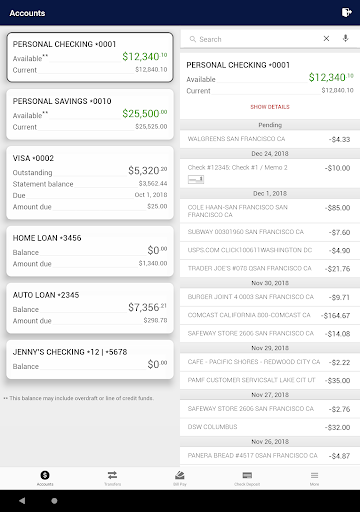Open pending Walgreens San Francisco transaction

270,139
